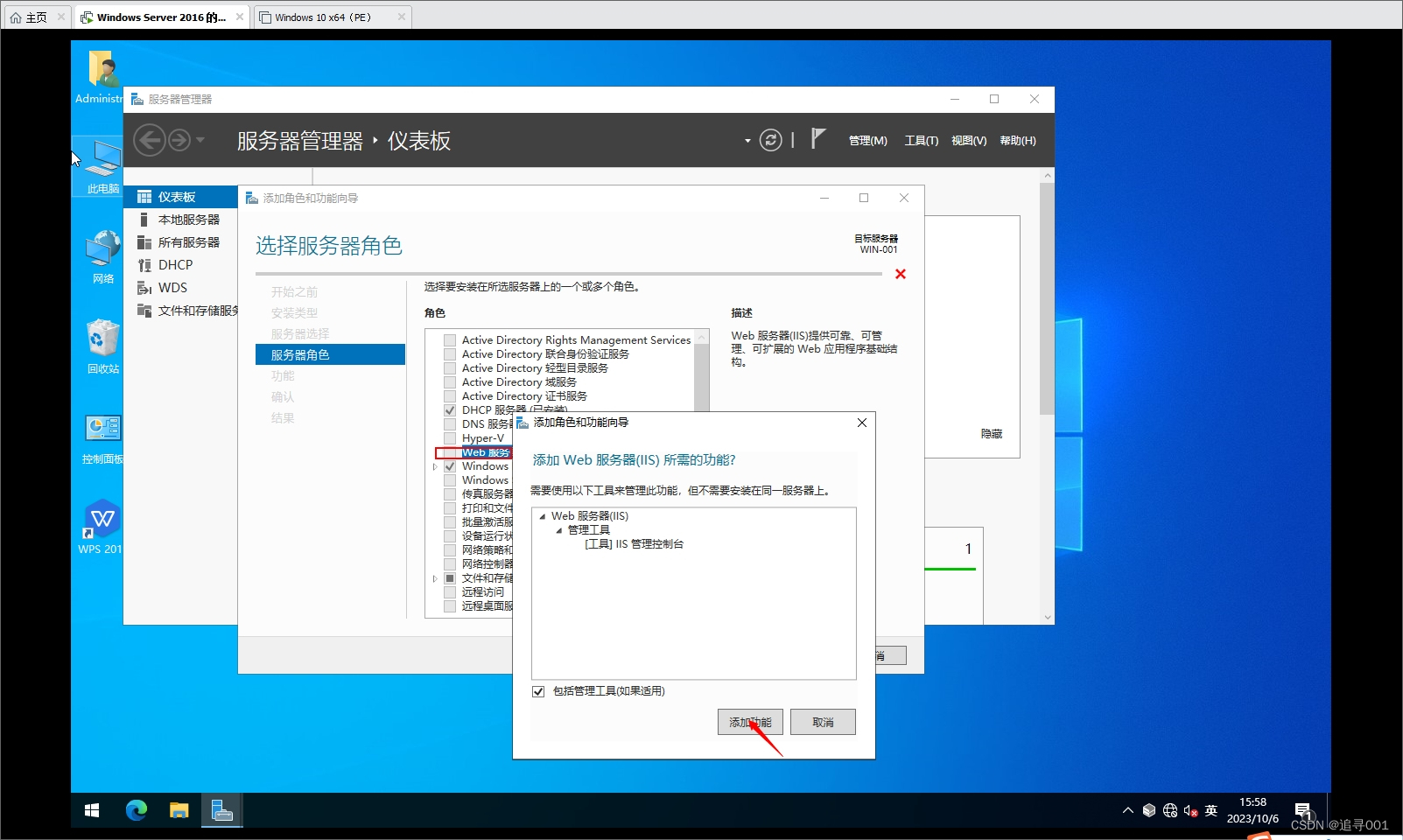1403x840 pixels.
Task: Open the 管理(M) menu
Action: (868, 141)
